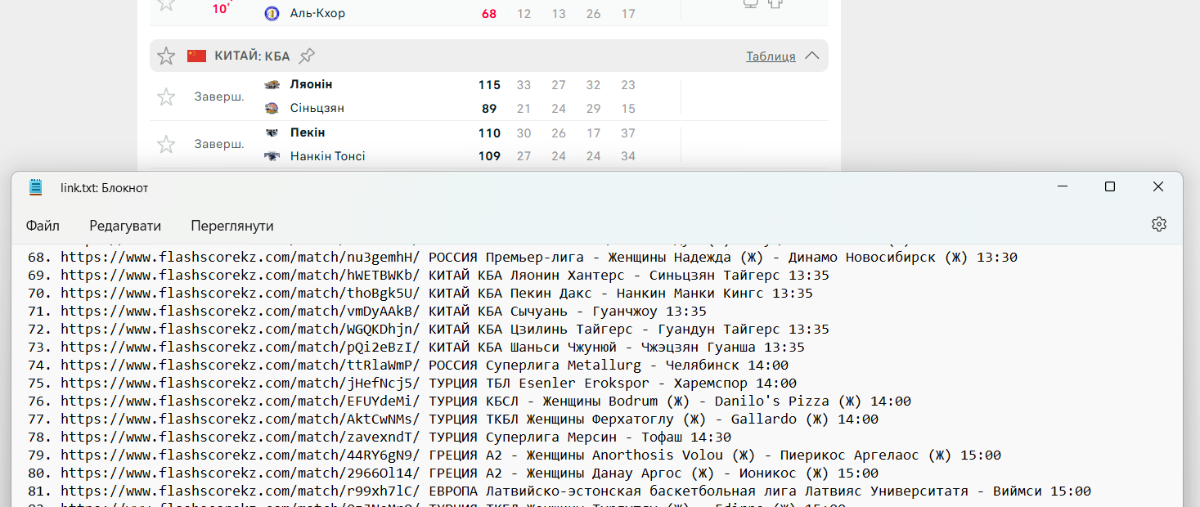Click Сіньцзян final score 89

click(x=489, y=108)
